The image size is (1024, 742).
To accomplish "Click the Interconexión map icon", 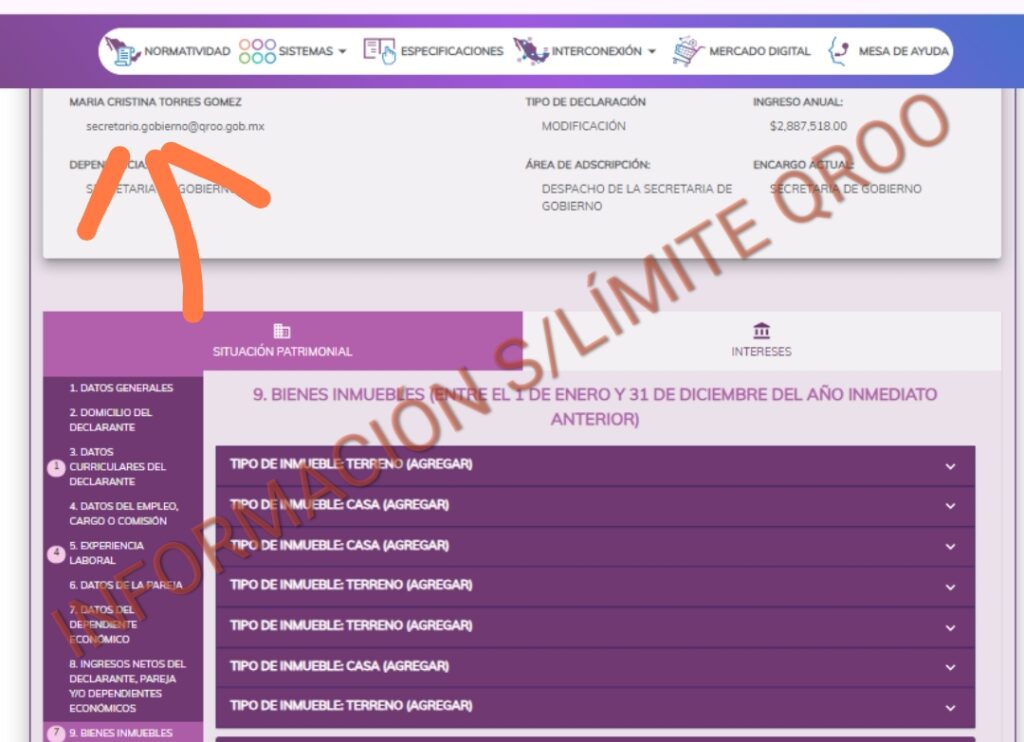I will pos(530,51).
